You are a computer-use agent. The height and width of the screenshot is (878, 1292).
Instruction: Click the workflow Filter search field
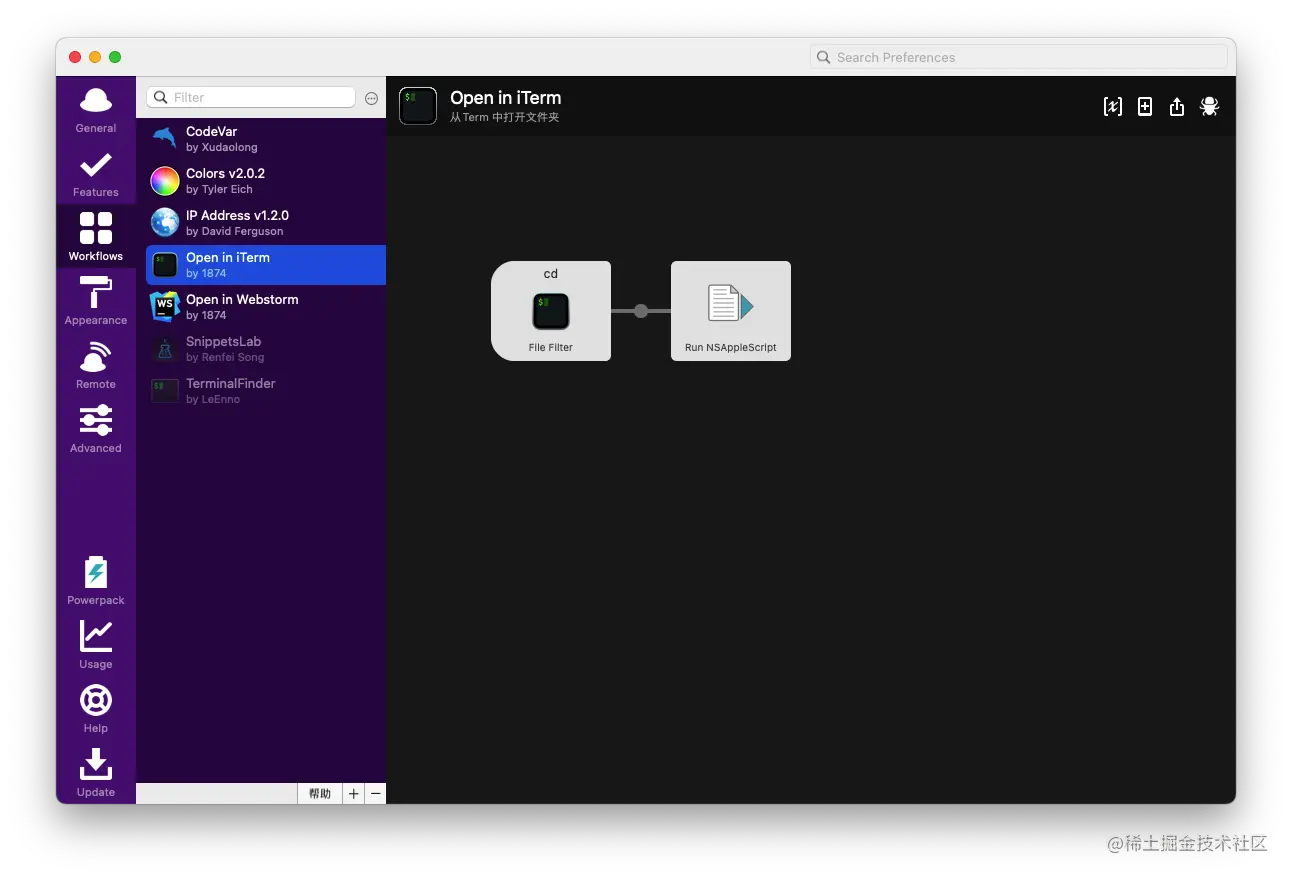(251, 97)
